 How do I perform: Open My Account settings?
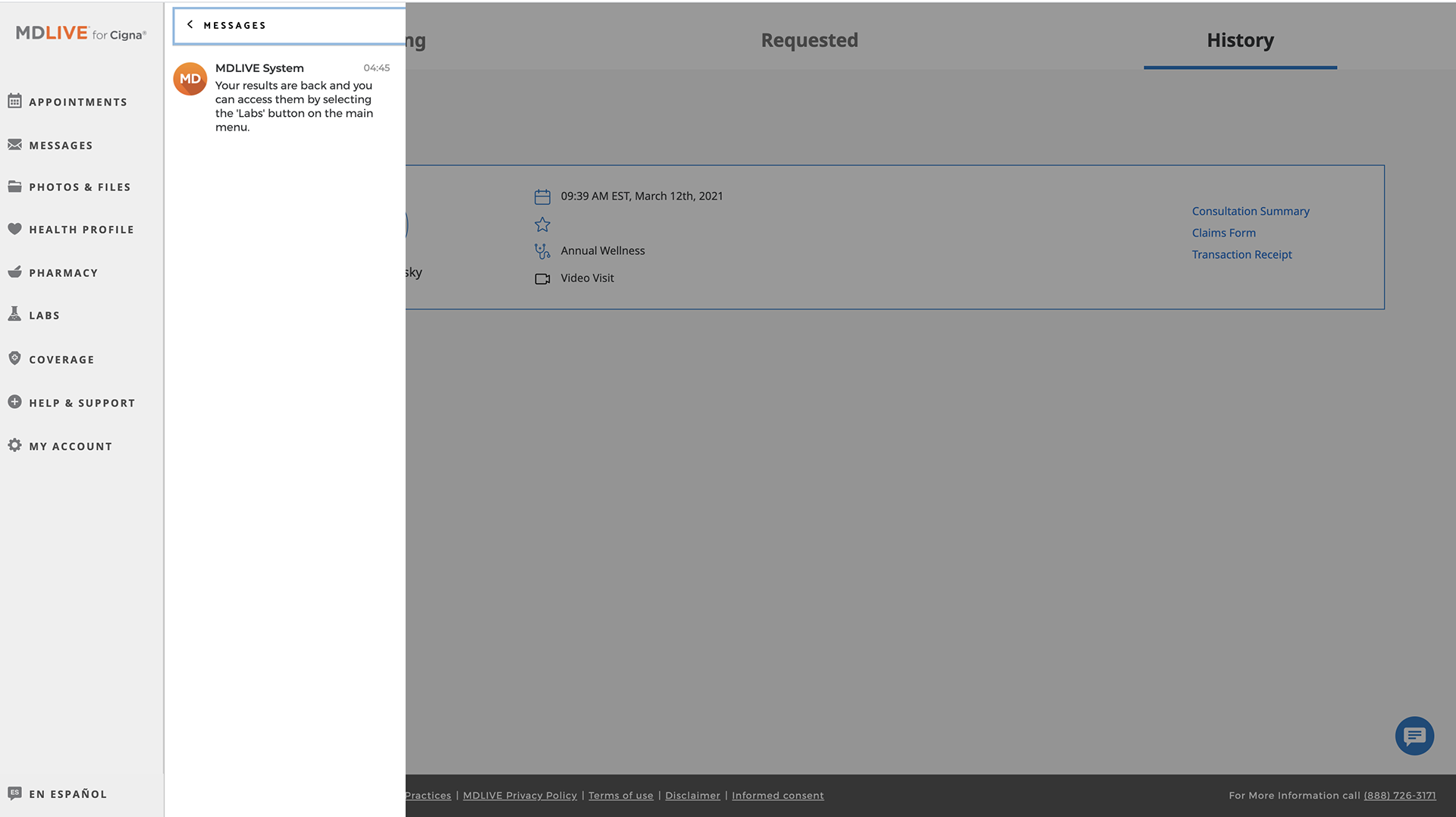coord(71,446)
